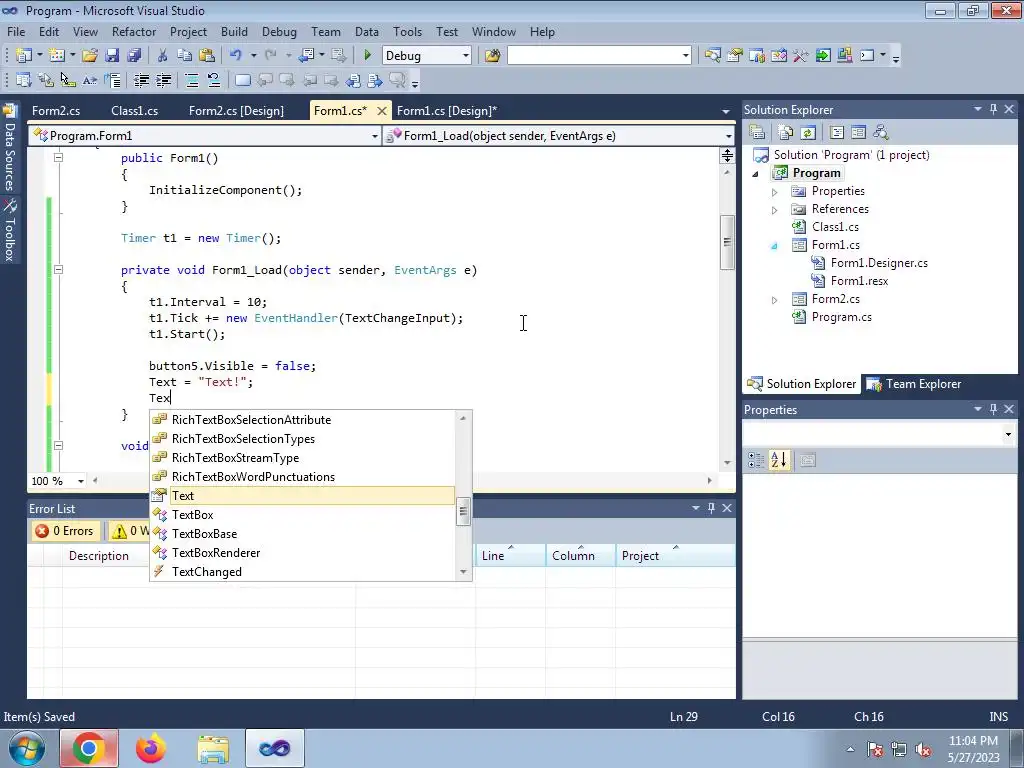The height and width of the screenshot is (768, 1024).
Task: Click the IntelliSense list scrollbar thumb
Action: (x=463, y=511)
